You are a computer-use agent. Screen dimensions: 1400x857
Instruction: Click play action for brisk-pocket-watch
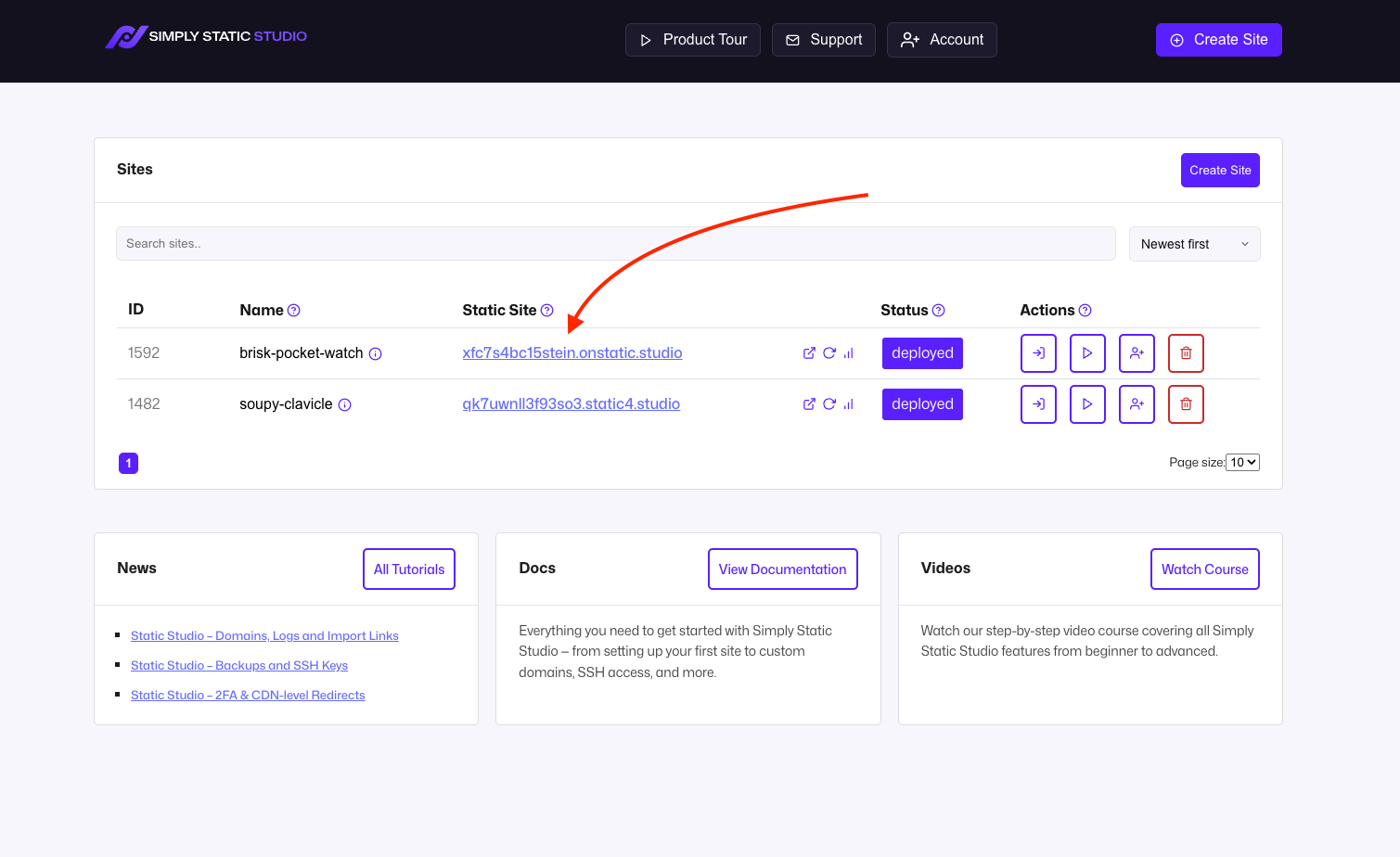click(x=1087, y=353)
